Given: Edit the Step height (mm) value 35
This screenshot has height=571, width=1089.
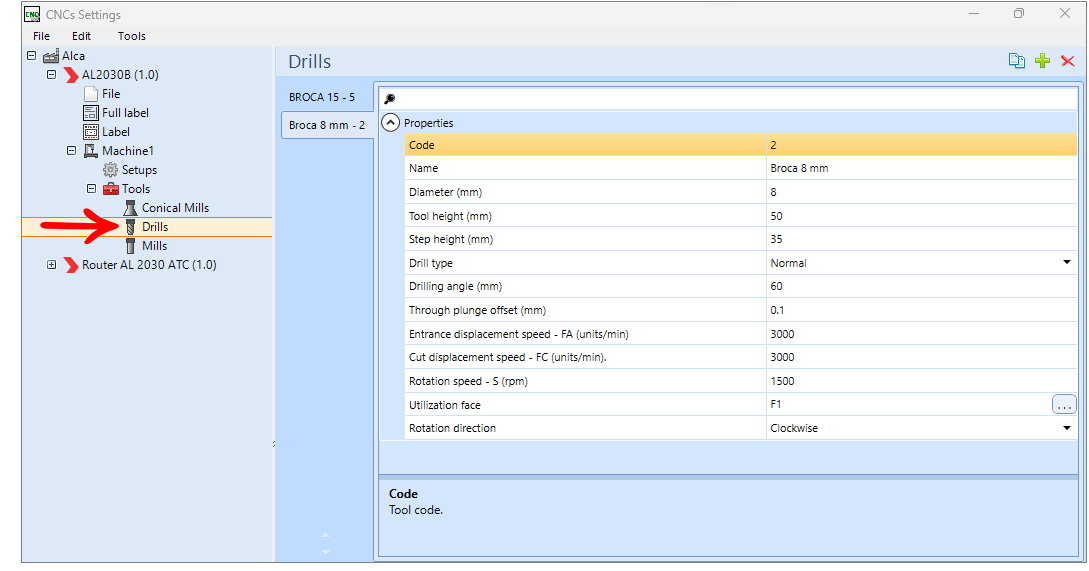Looking at the screenshot, I should coord(922,239).
